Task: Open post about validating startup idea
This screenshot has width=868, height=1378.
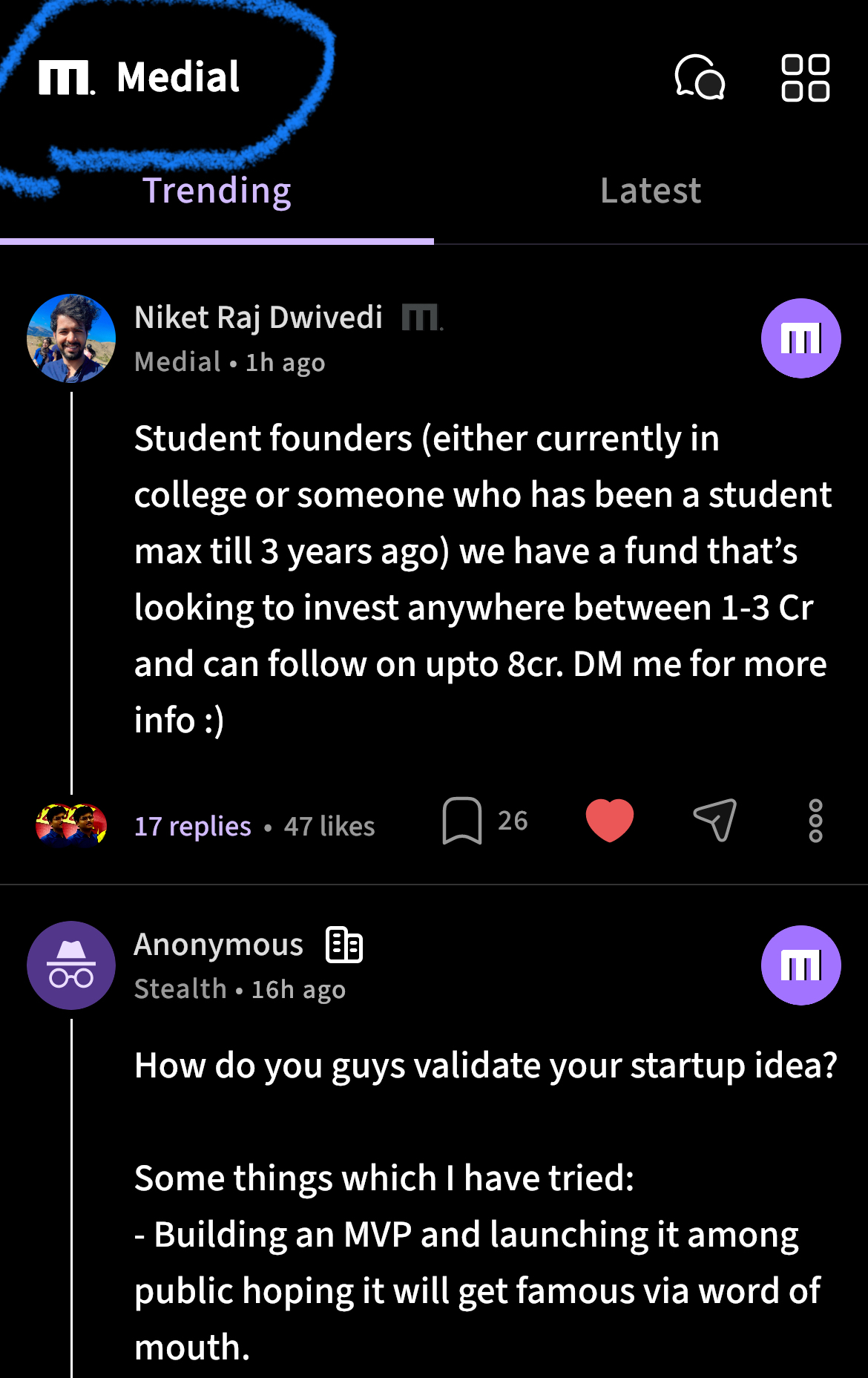Action: tap(485, 1066)
